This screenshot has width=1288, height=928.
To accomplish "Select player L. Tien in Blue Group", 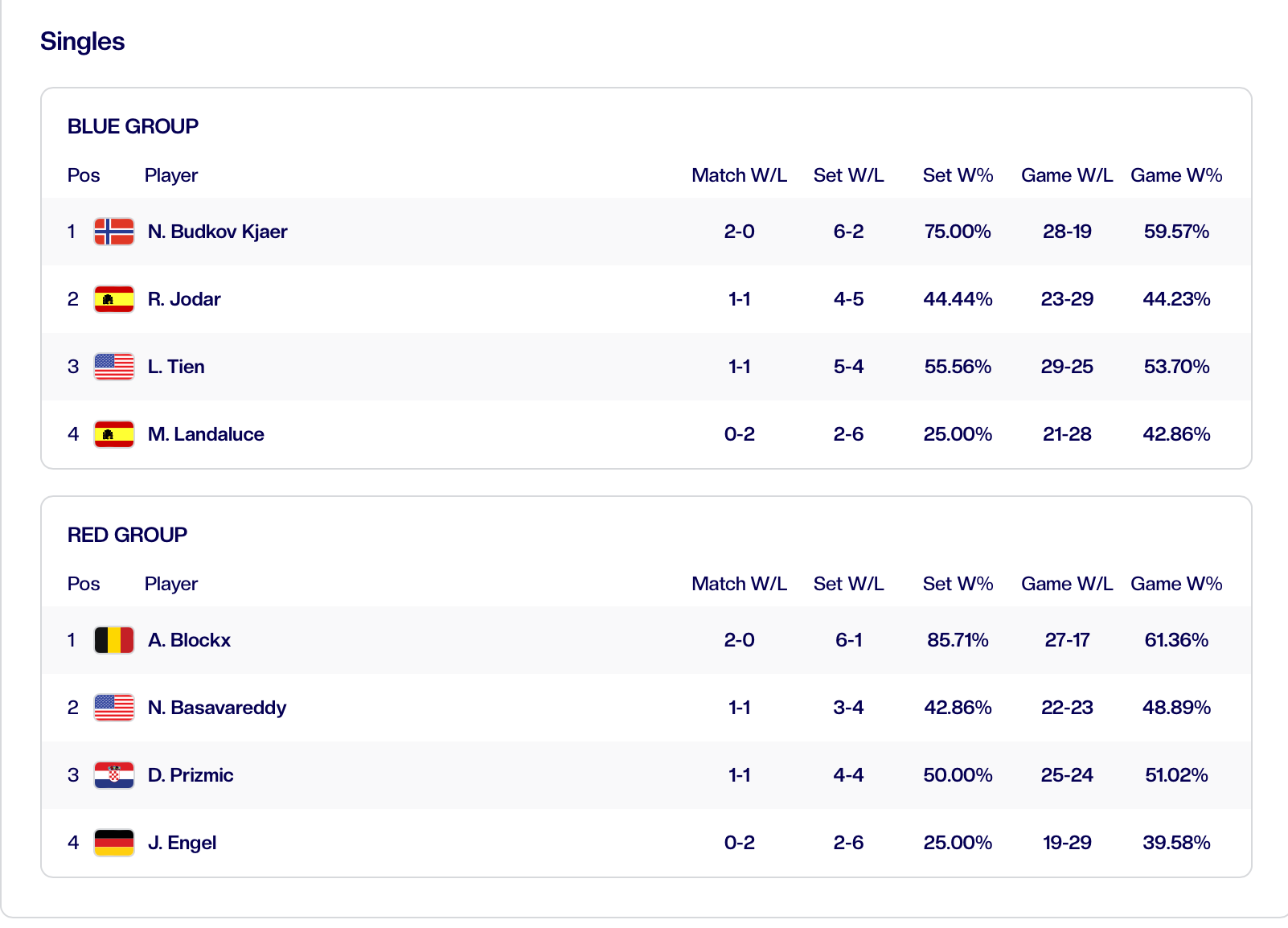I will 176,367.
